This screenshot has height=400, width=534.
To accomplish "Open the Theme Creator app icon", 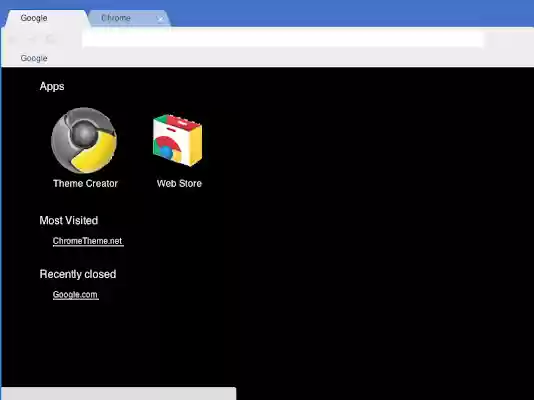I will coord(84,140).
